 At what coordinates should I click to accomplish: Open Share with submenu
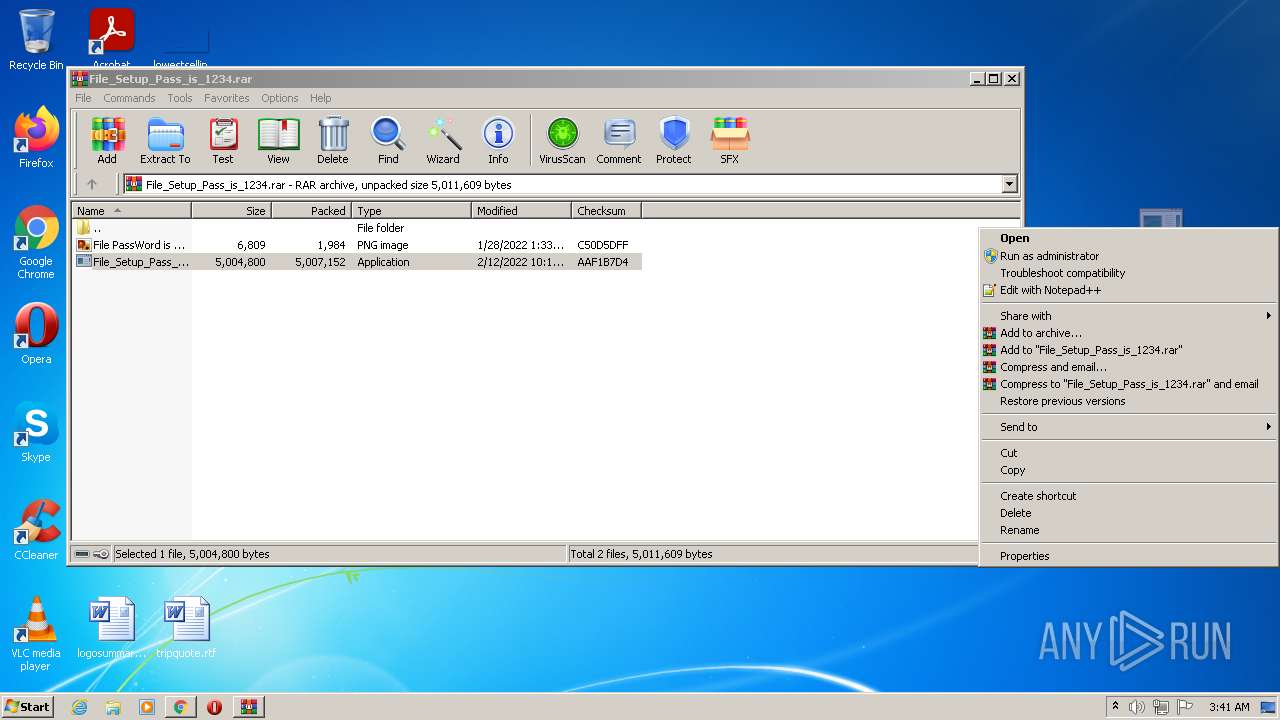1128,316
